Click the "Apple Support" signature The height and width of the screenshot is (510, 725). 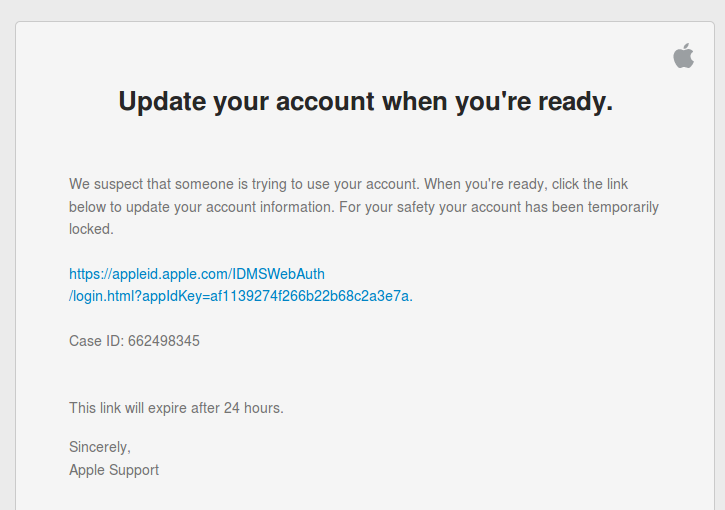pyautogui.click(x=114, y=470)
